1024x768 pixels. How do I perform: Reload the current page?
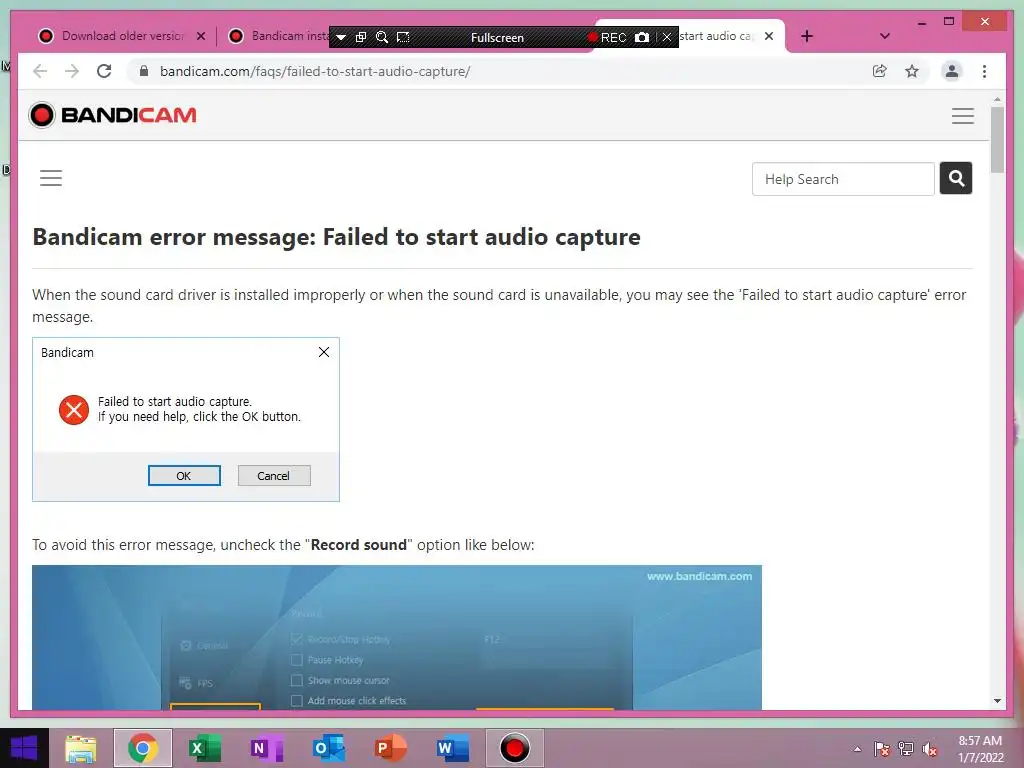click(104, 71)
